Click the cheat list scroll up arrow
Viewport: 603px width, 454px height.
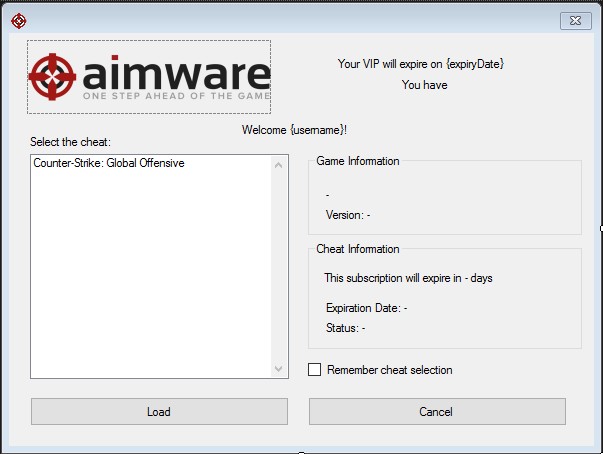279,165
